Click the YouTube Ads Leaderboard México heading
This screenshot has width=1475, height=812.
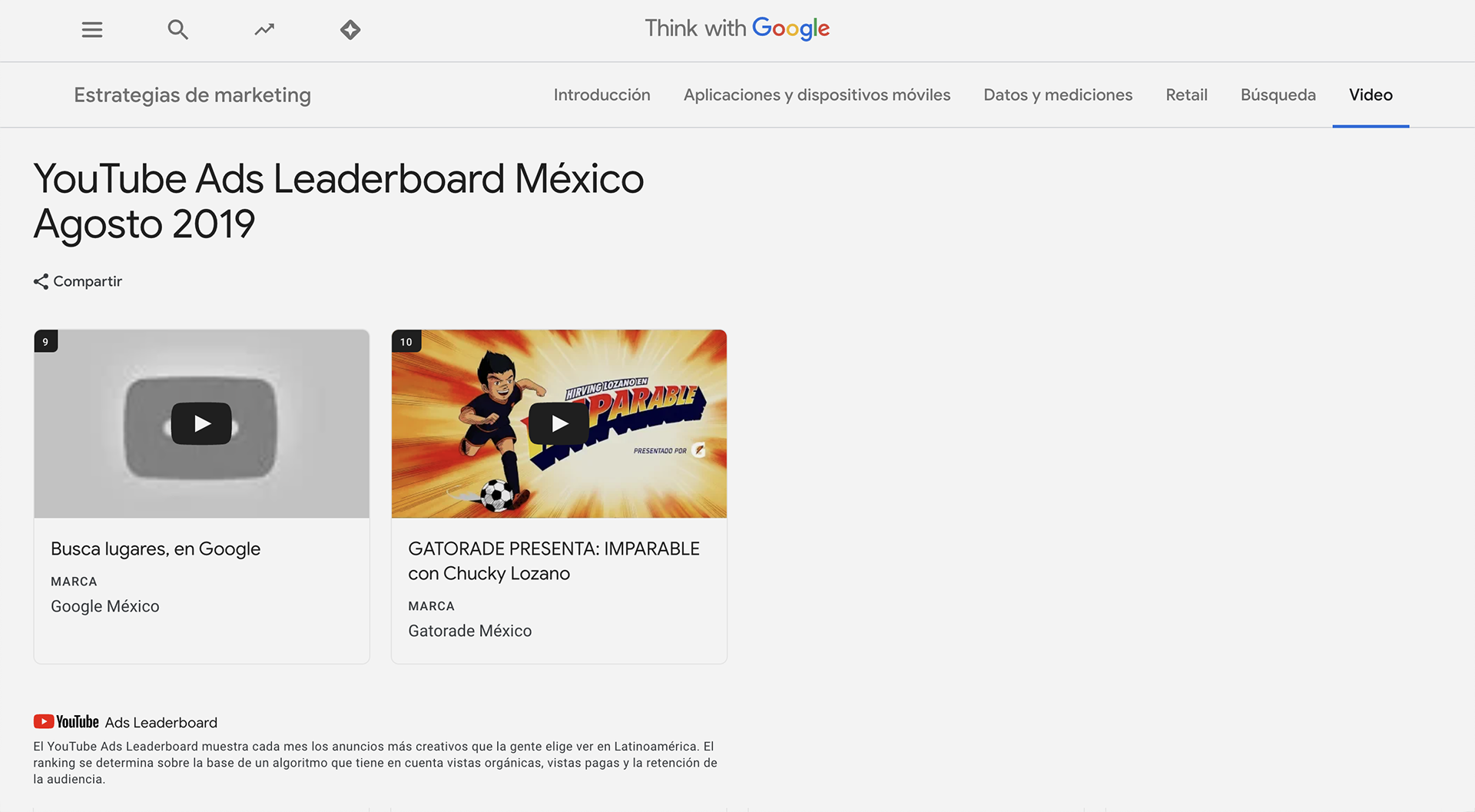coord(338,201)
